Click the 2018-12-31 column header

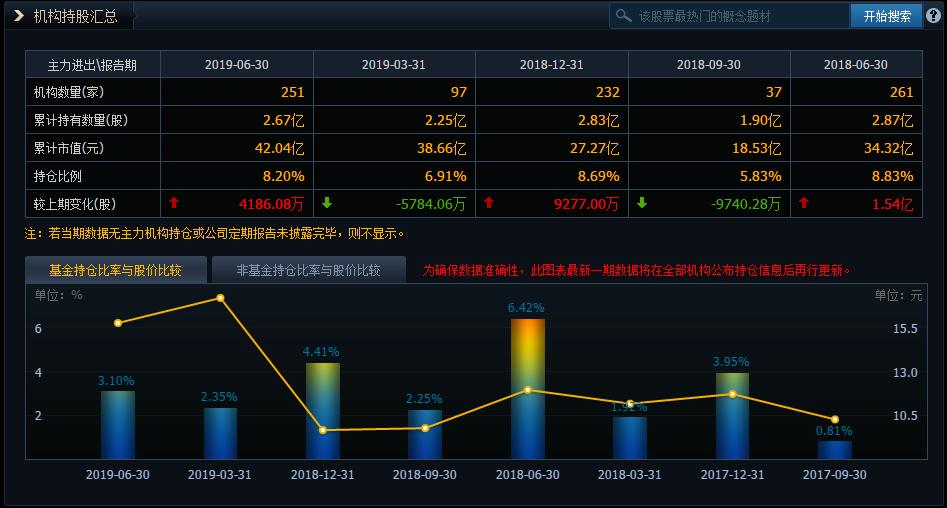pyautogui.click(x=551, y=65)
